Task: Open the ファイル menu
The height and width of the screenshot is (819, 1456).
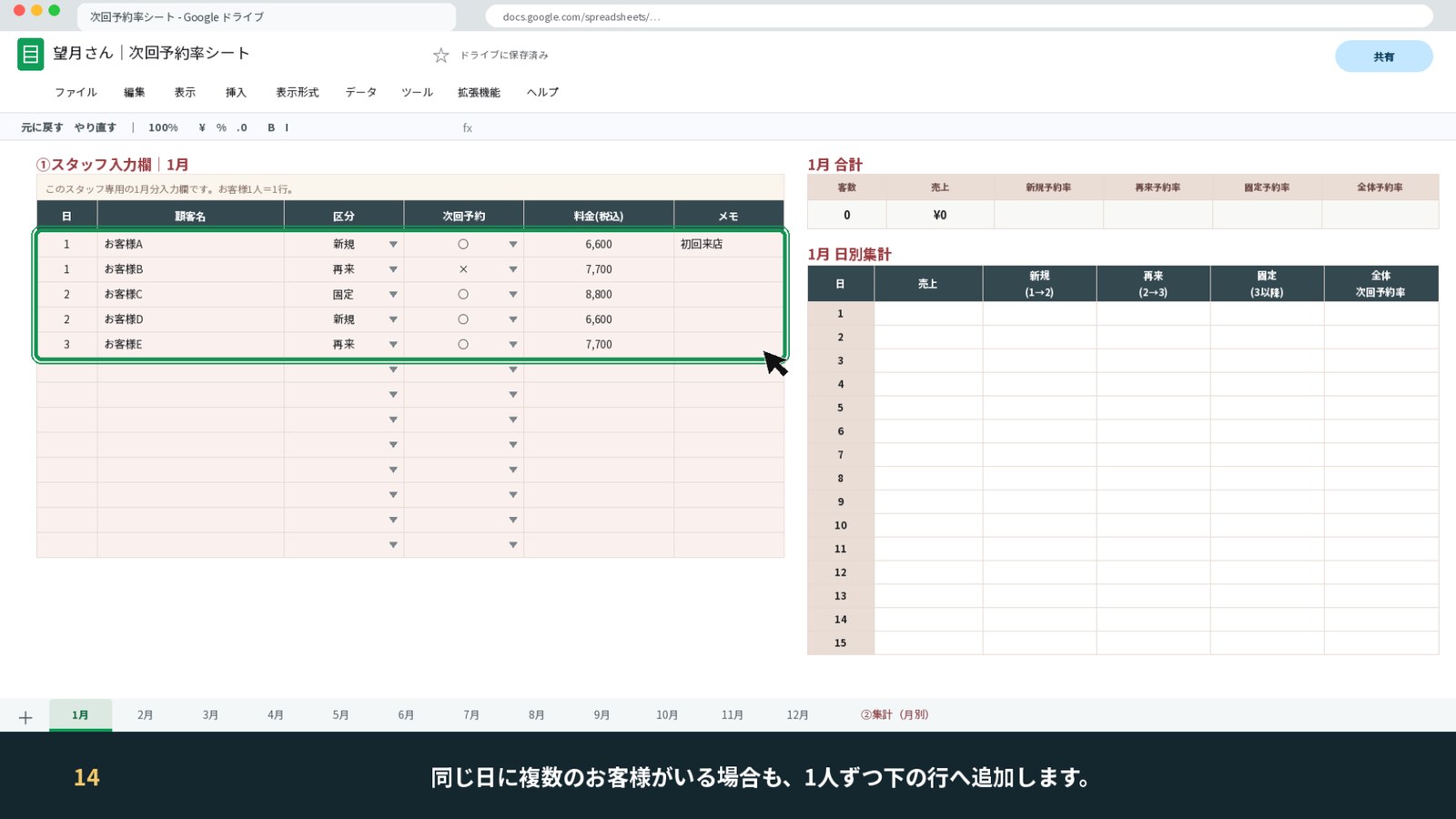Action: pyautogui.click(x=76, y=93)
